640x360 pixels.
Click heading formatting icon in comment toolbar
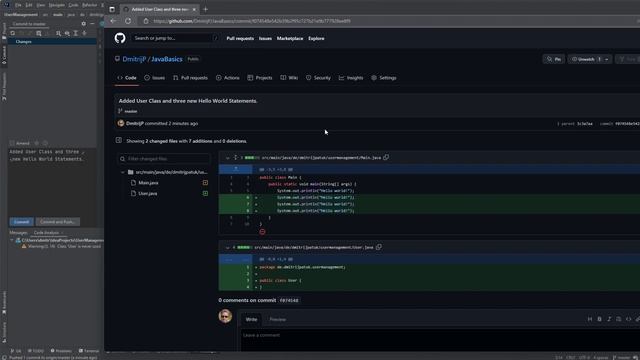(590, 319)
